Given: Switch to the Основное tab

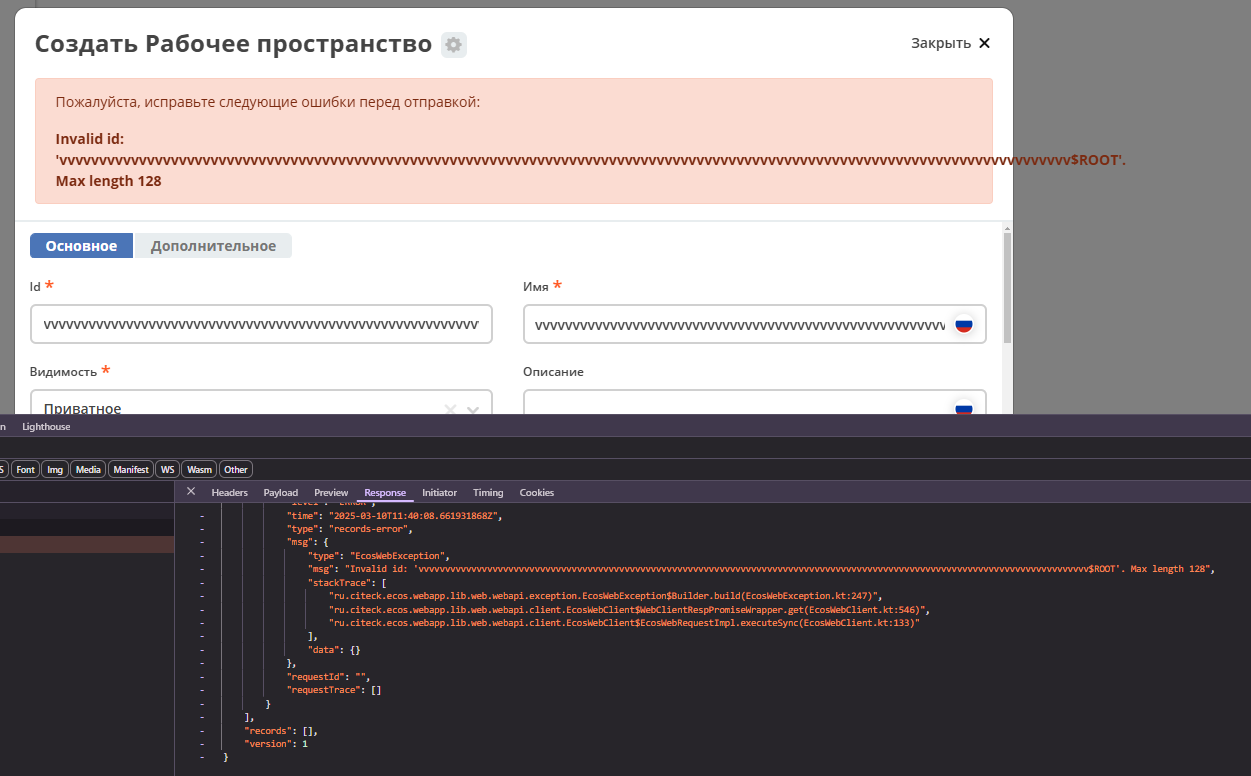Looking at the screenshot, I should pos(81,246).
